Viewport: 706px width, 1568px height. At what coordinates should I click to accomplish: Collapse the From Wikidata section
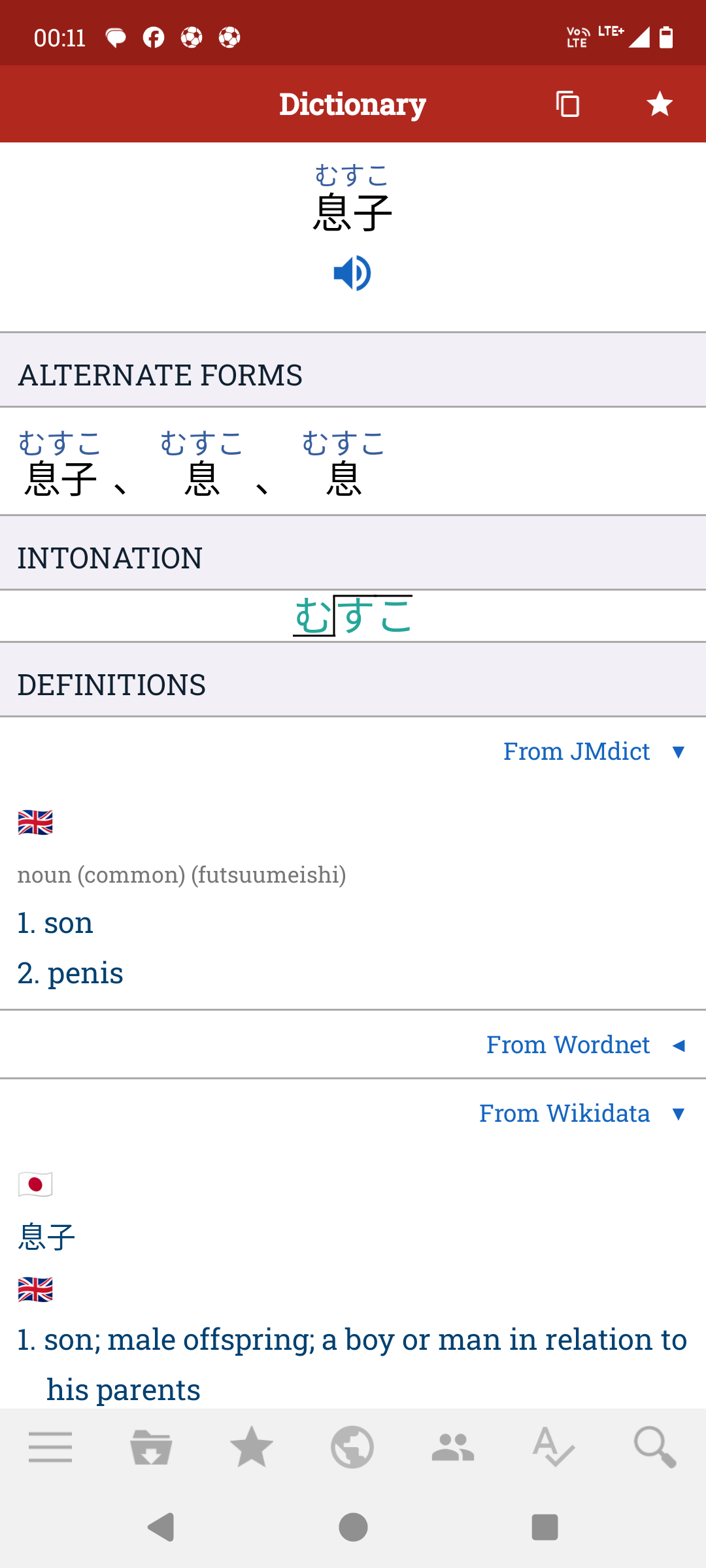click(x=582, y=1113)
